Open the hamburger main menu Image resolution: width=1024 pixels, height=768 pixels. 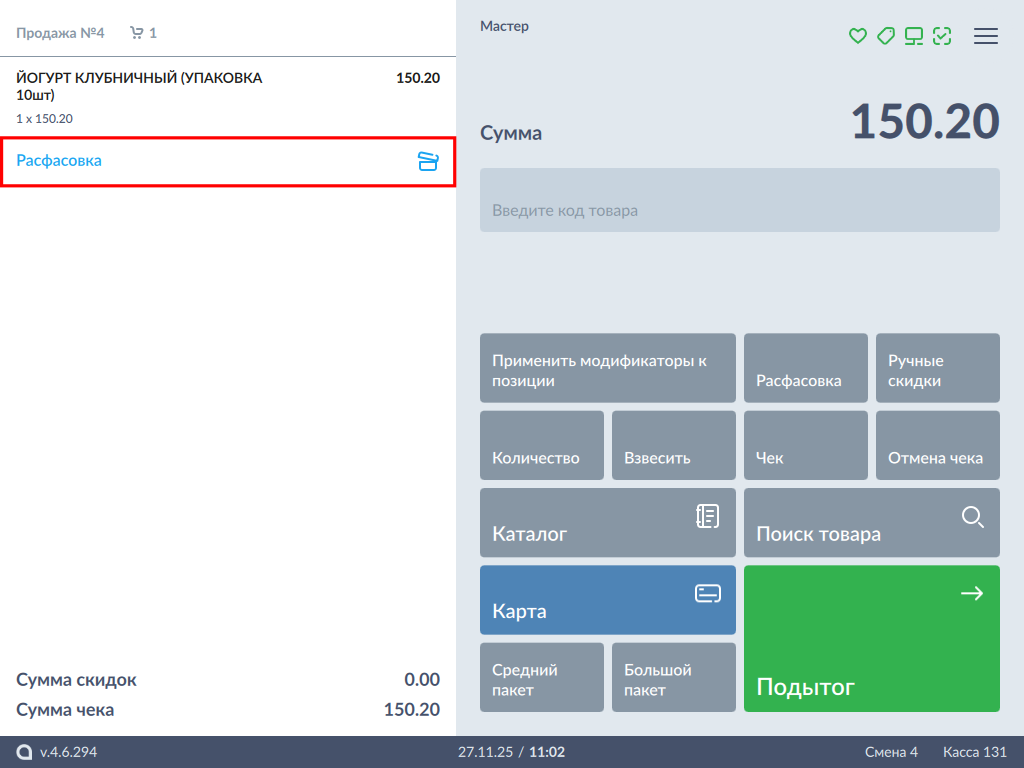[x=986, y=36]
